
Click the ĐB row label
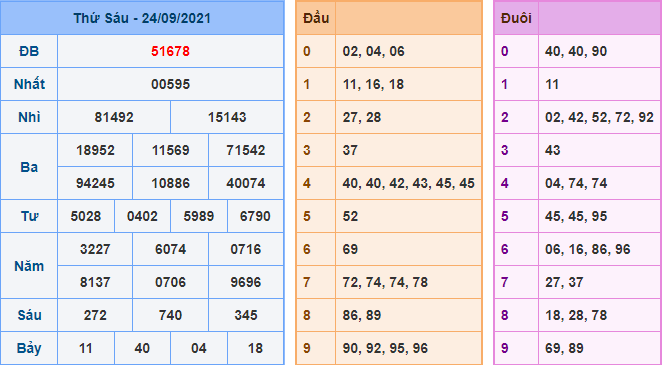(29, 51)
